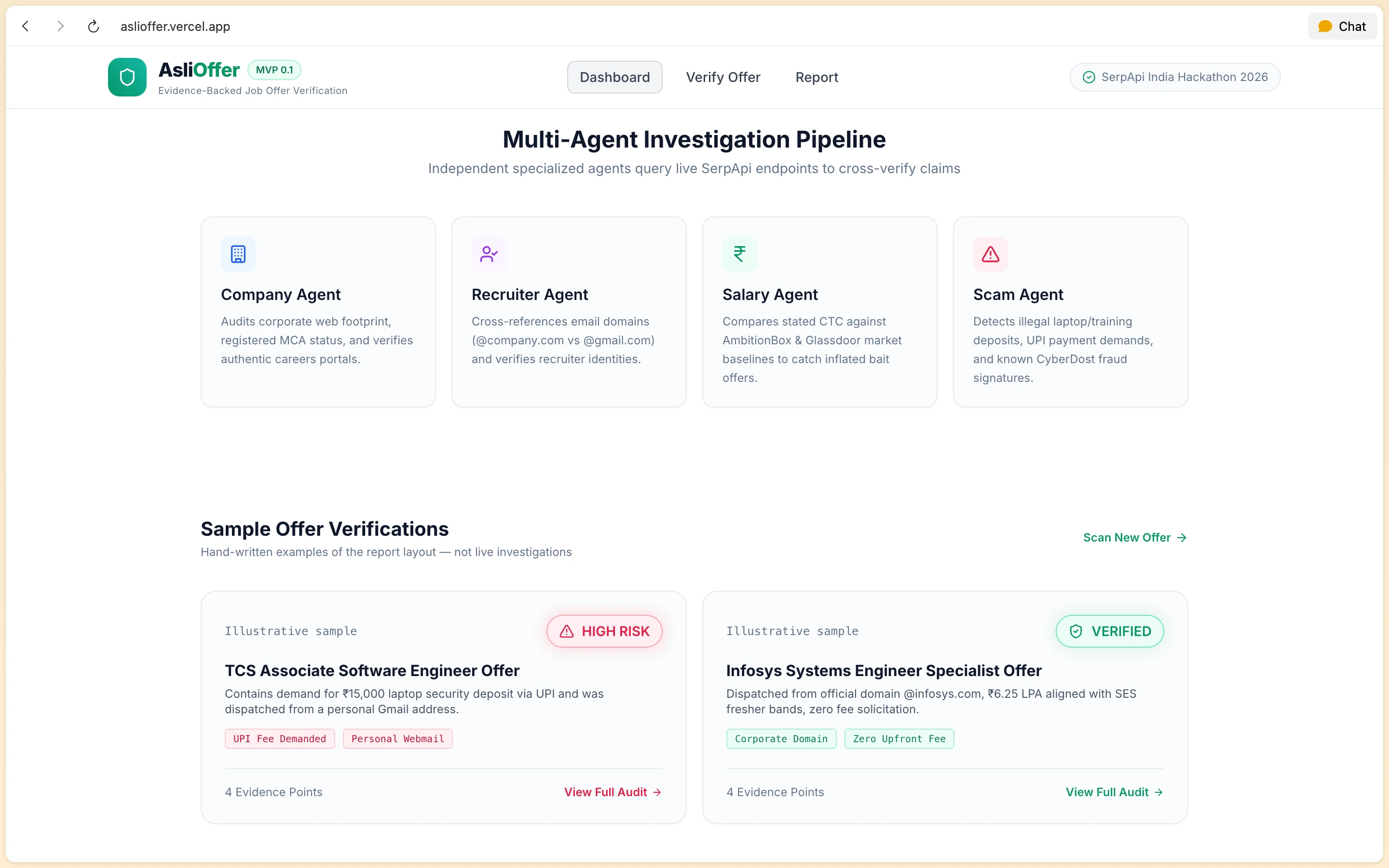
Task: Switch to the Dashboard tab
Action: 615,77
